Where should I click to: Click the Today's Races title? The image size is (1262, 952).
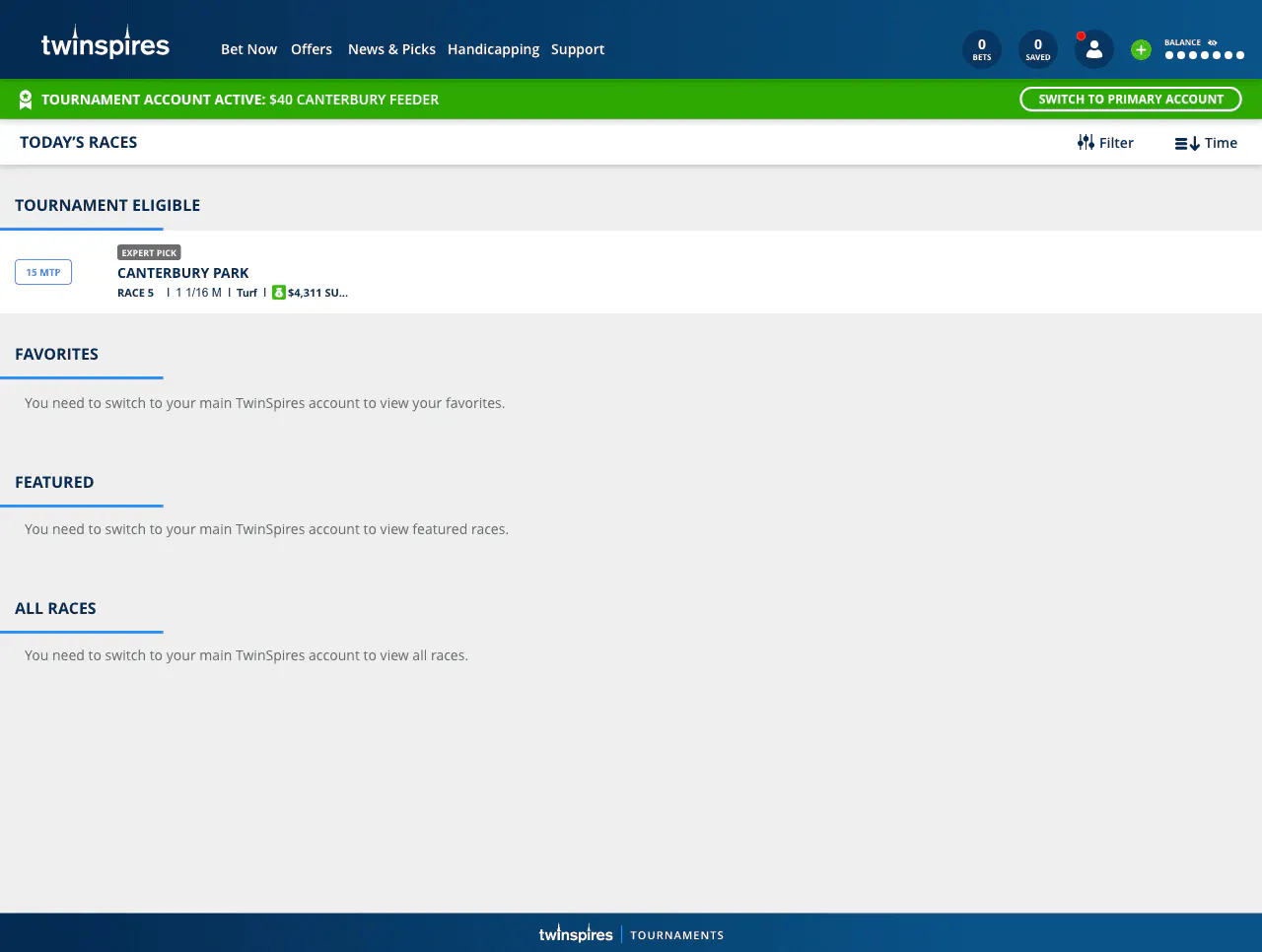click(79, 142)
